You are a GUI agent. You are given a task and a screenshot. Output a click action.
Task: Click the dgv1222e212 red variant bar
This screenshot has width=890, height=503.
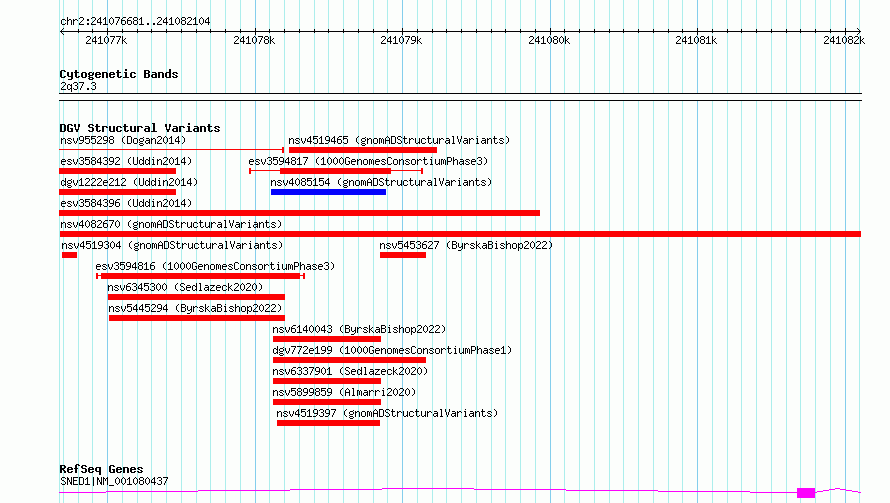pyautogui.click(x=117, y=192)
